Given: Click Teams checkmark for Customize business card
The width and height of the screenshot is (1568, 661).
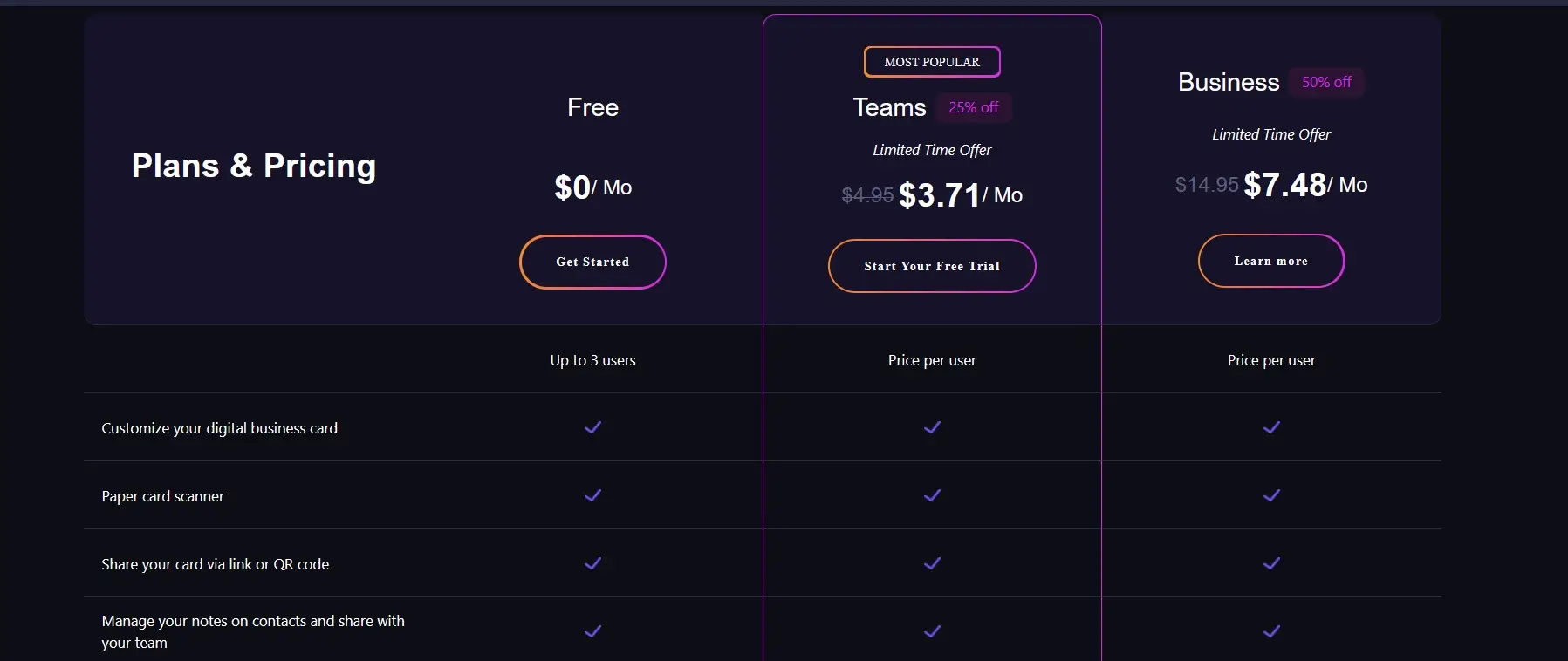Looking at the screenshot, I should click(x=932, y=427).
